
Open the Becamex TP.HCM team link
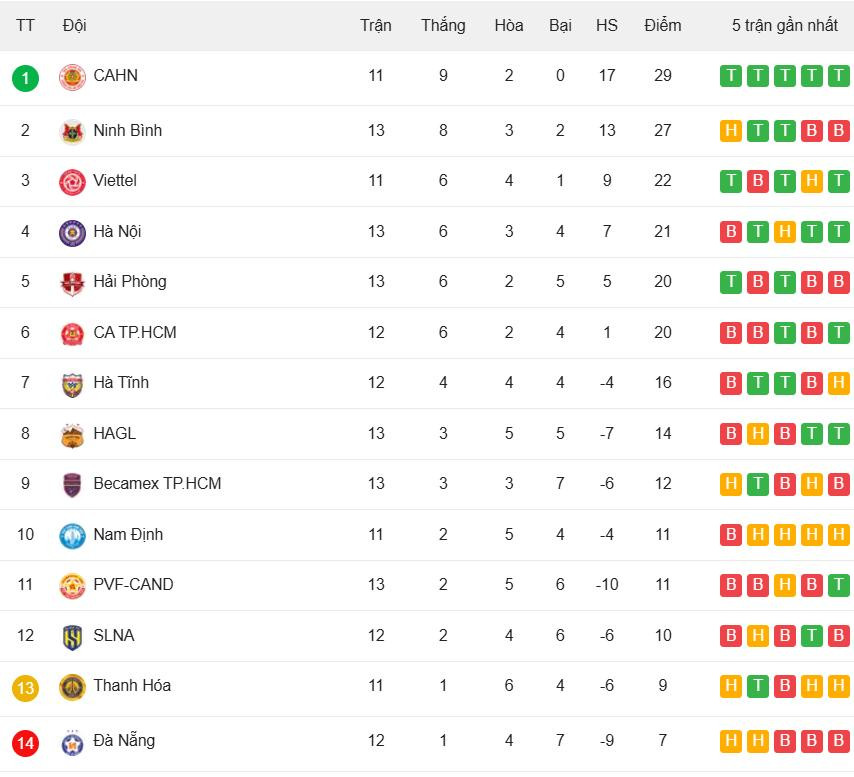(x=157, y=483)
